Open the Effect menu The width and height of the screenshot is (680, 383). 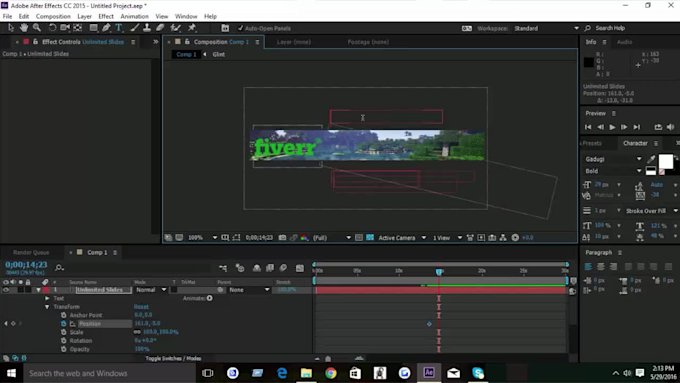click(106, 16)
